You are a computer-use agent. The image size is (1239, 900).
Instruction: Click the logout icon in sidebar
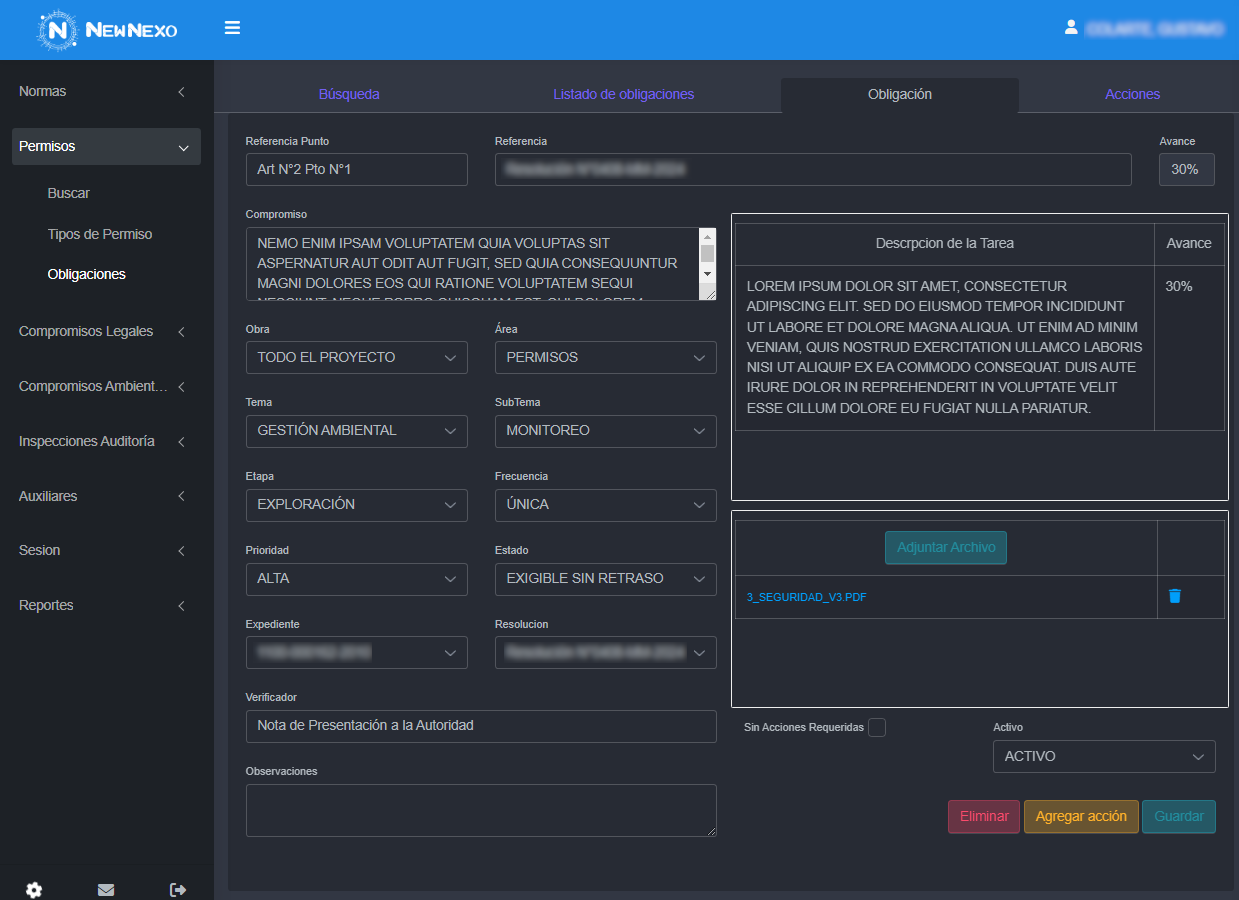coord(178,889)
